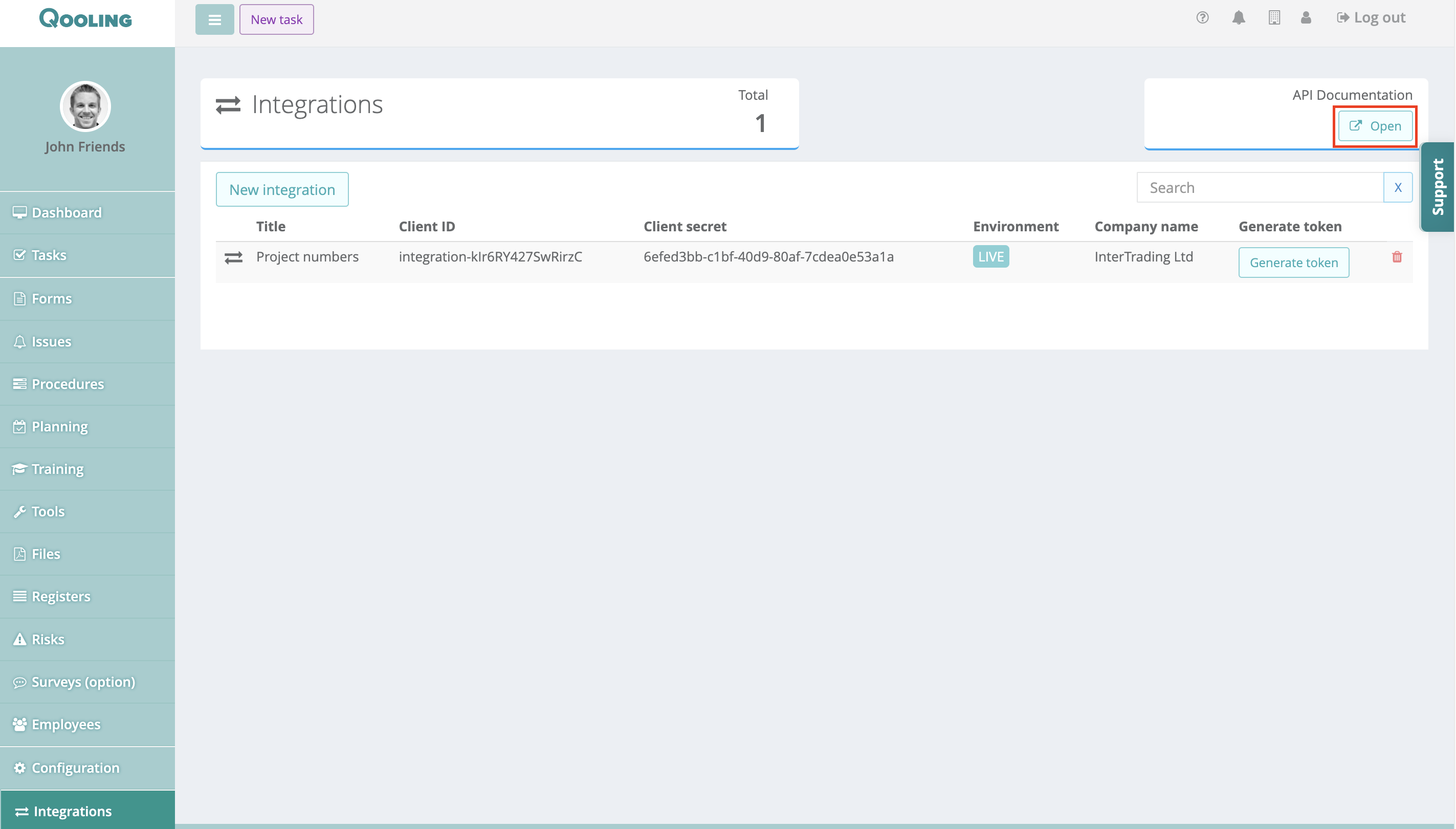
Task: Log out of the account
Action: (x=1371, y=17)
